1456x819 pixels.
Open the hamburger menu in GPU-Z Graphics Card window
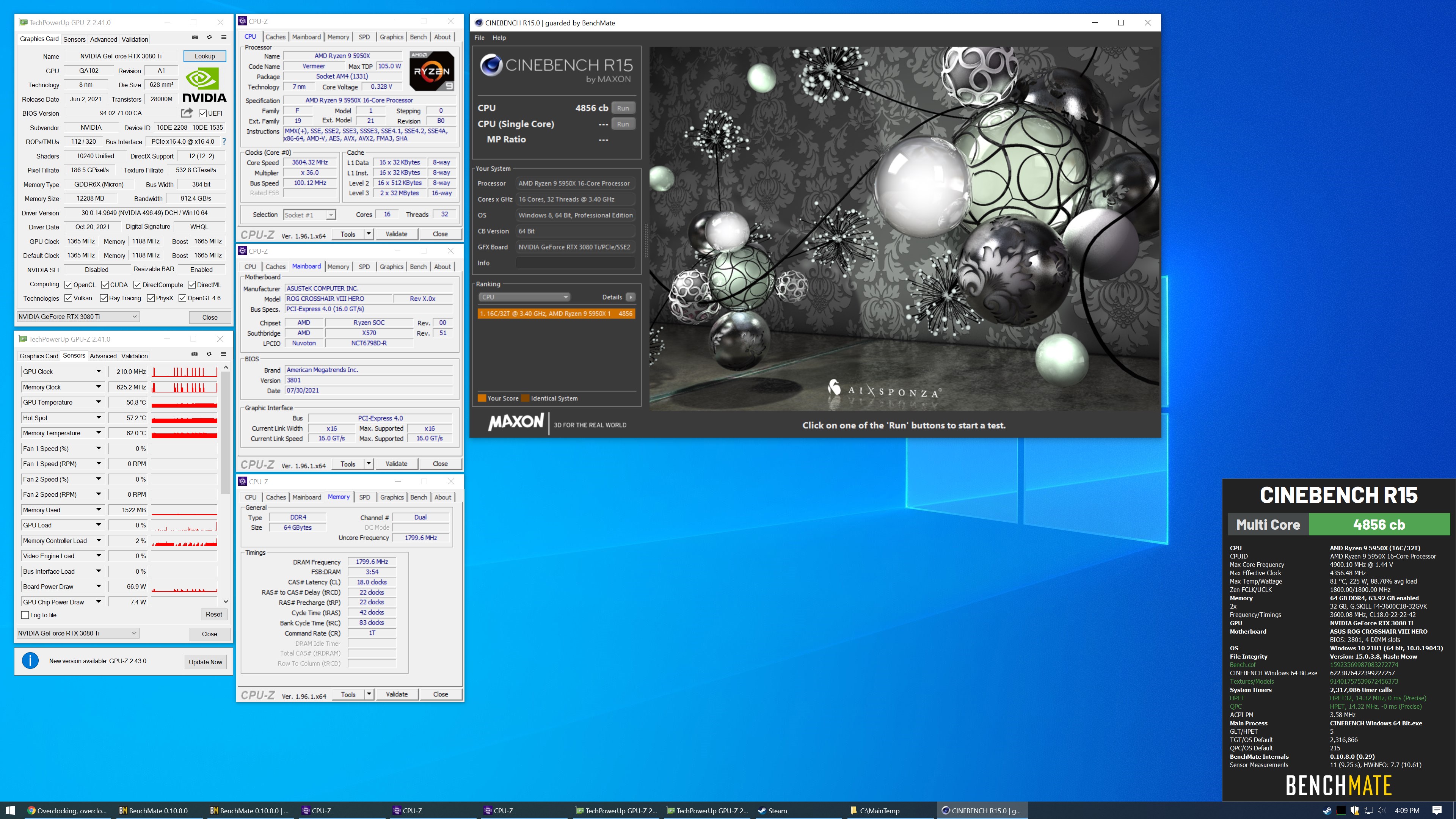(x=224, y=37)
